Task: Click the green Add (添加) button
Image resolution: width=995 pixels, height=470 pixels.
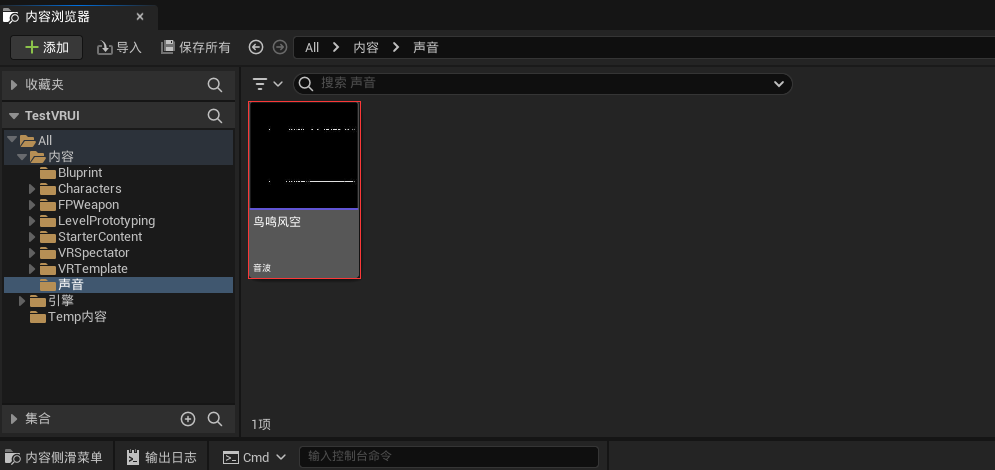Action: click(x=46, y=48)
